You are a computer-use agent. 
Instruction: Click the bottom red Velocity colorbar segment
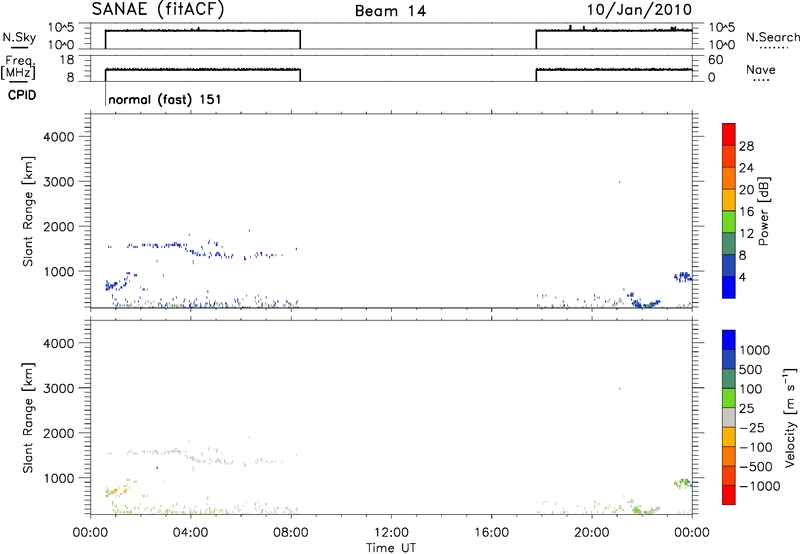[729, 495]
